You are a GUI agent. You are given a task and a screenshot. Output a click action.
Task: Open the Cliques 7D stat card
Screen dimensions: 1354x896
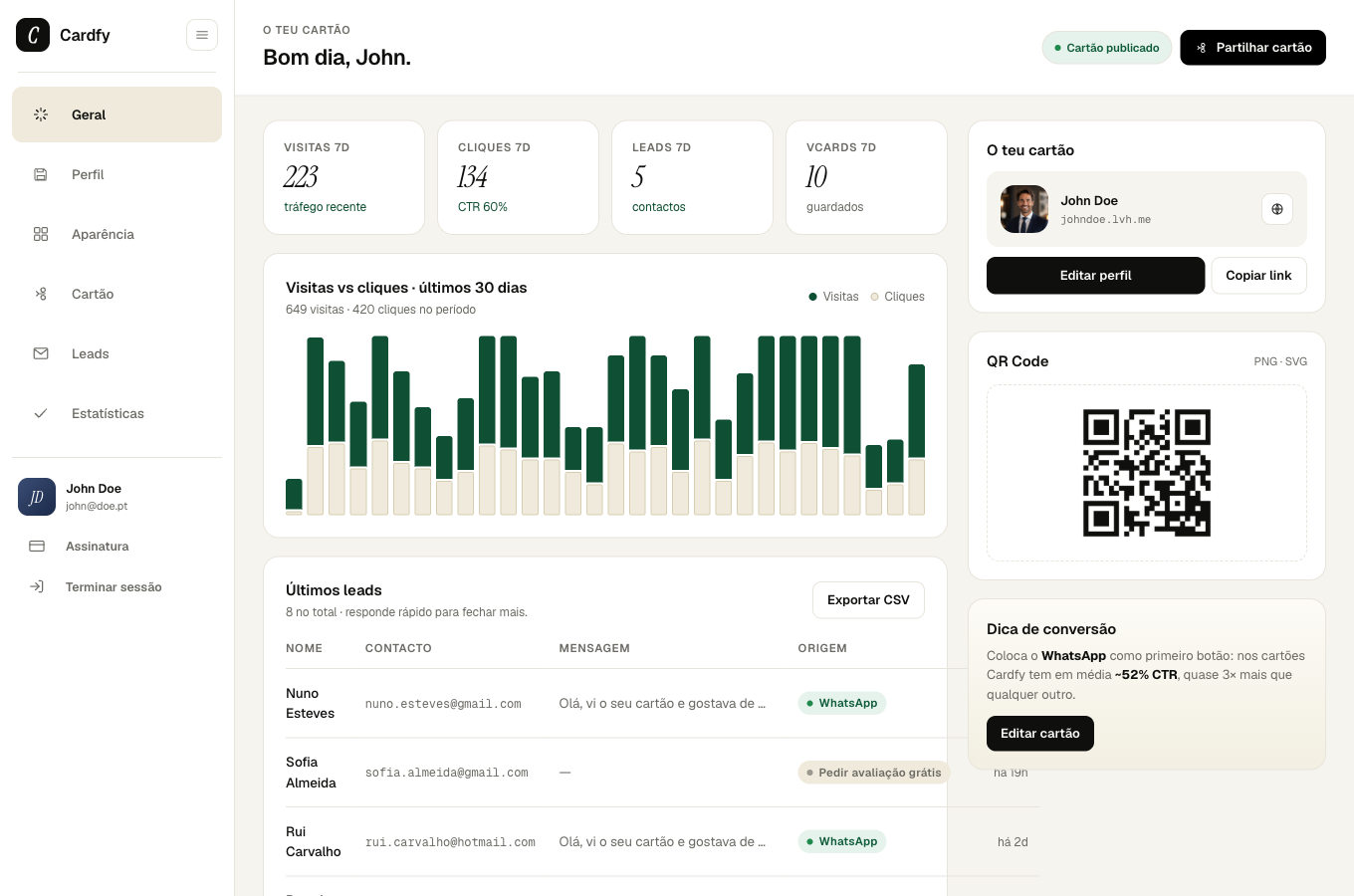[518, 177]
